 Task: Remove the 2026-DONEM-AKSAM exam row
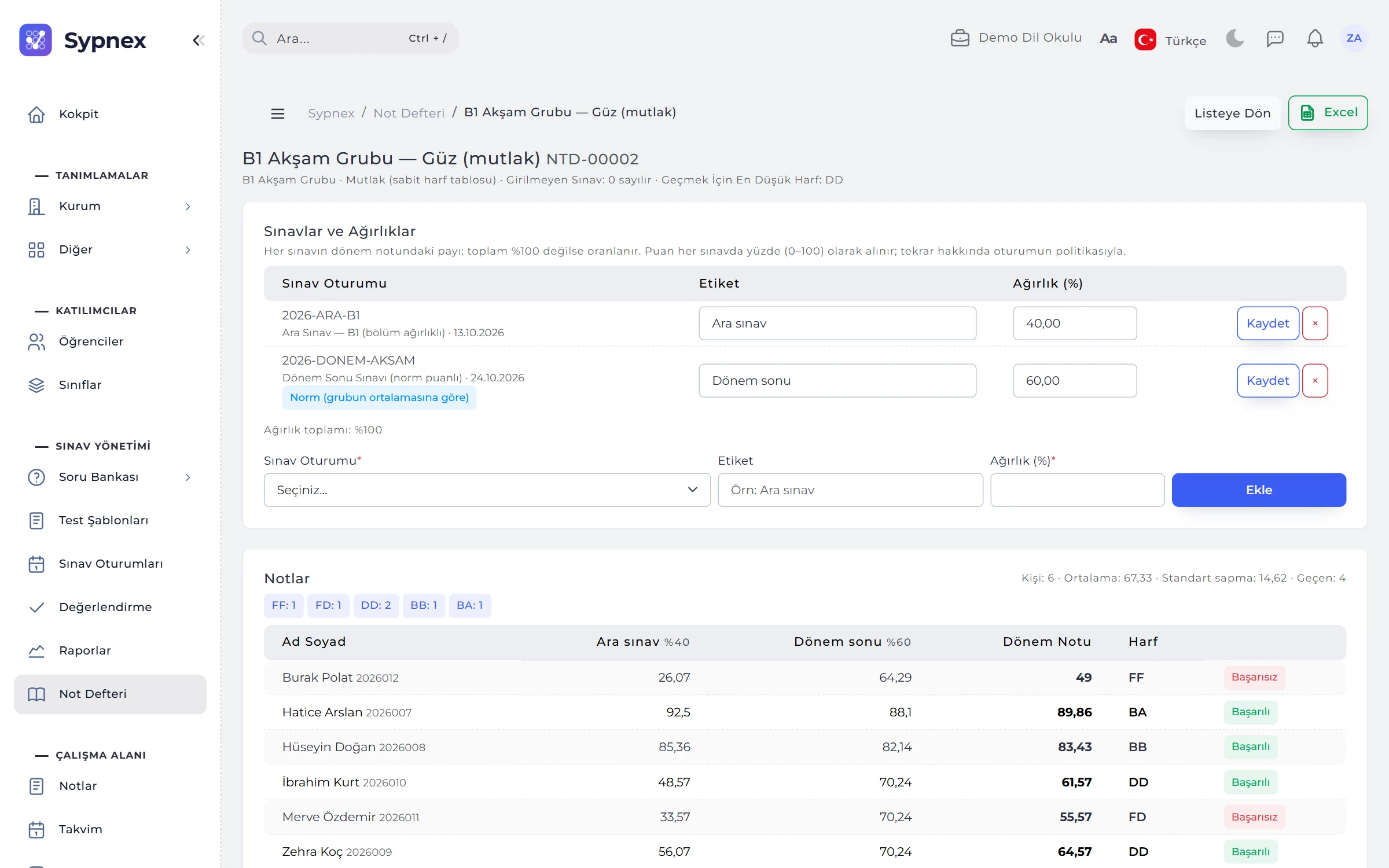click(1315, 381)
